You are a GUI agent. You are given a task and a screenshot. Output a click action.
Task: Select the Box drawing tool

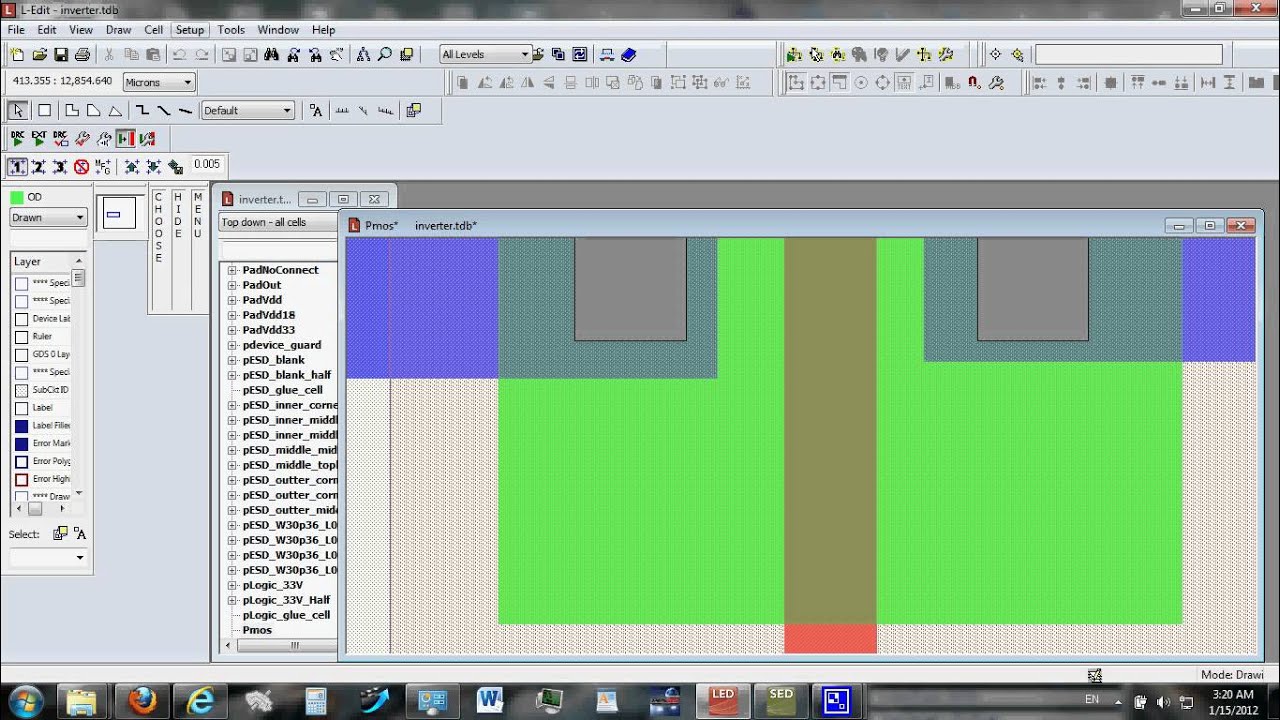pos(44,110)
